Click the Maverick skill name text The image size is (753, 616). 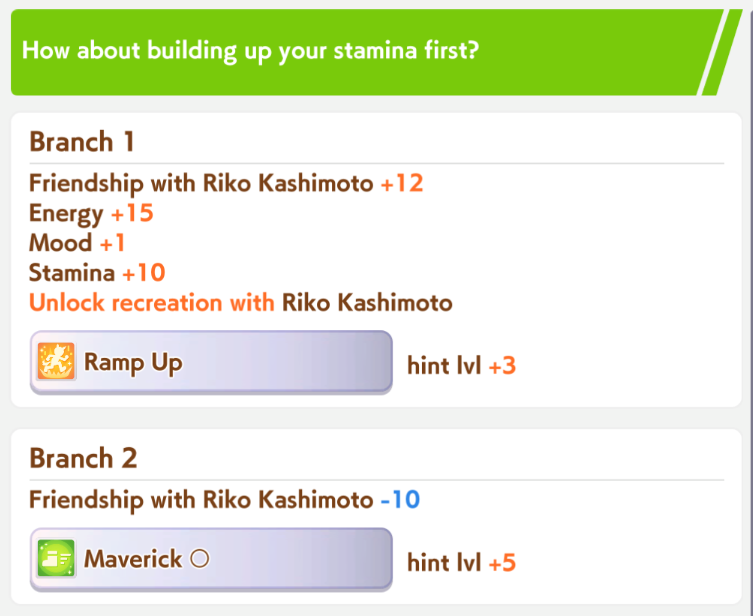133,559
